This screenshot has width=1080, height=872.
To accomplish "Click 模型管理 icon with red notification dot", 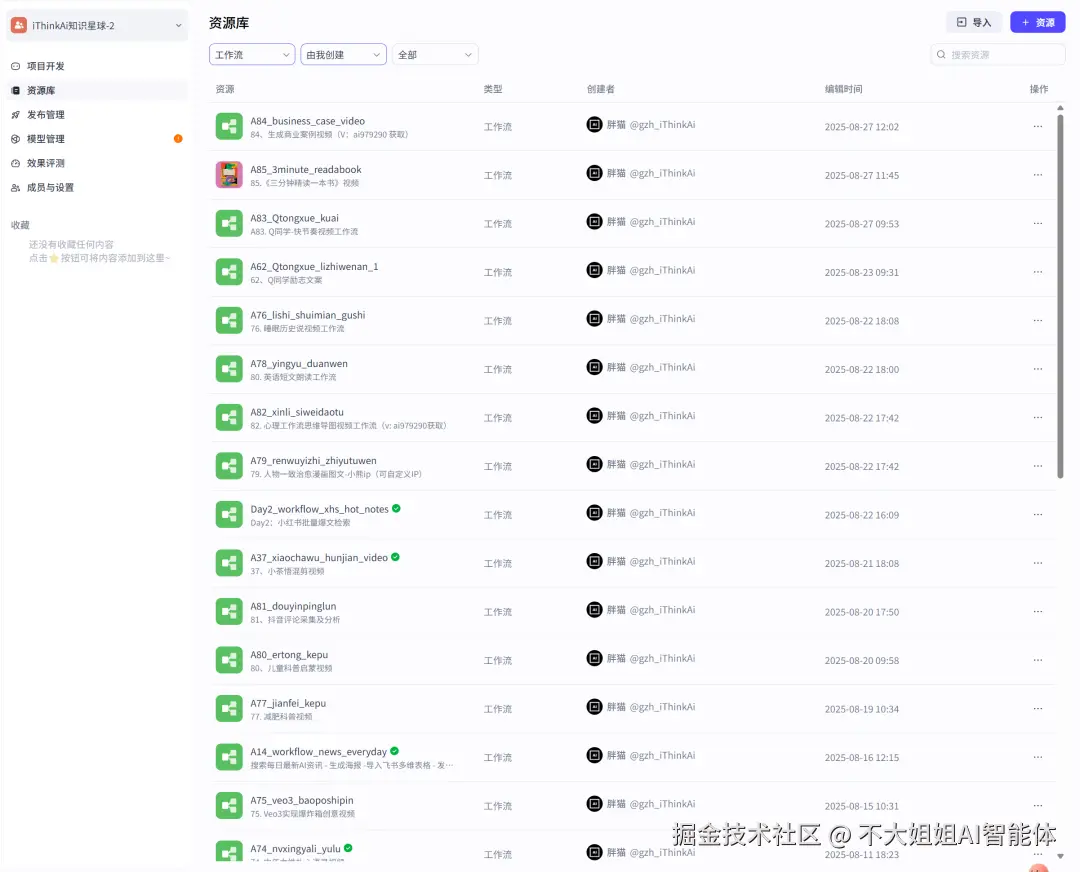I will pyautogui.click(x=14, y=138).
